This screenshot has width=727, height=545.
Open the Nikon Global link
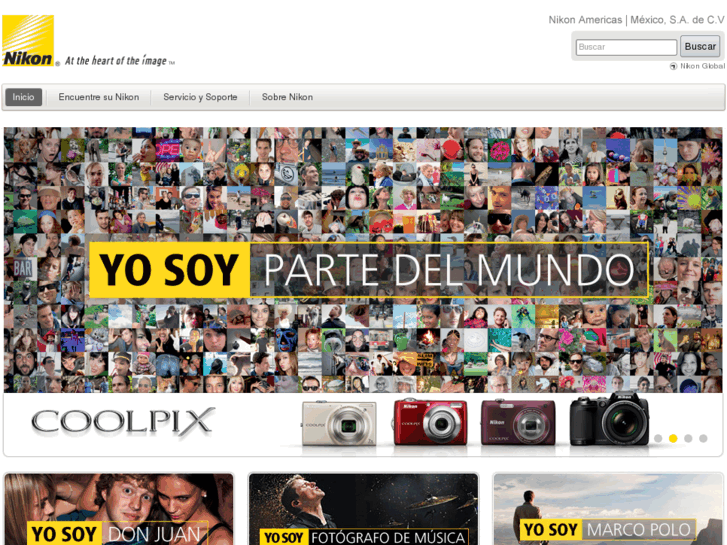[x=702, y=66]
